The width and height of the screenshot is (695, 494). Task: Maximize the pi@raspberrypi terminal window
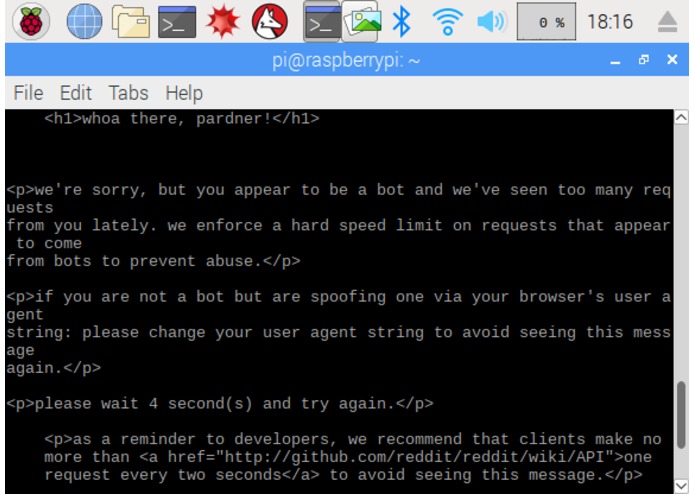[x=644, y=59]
